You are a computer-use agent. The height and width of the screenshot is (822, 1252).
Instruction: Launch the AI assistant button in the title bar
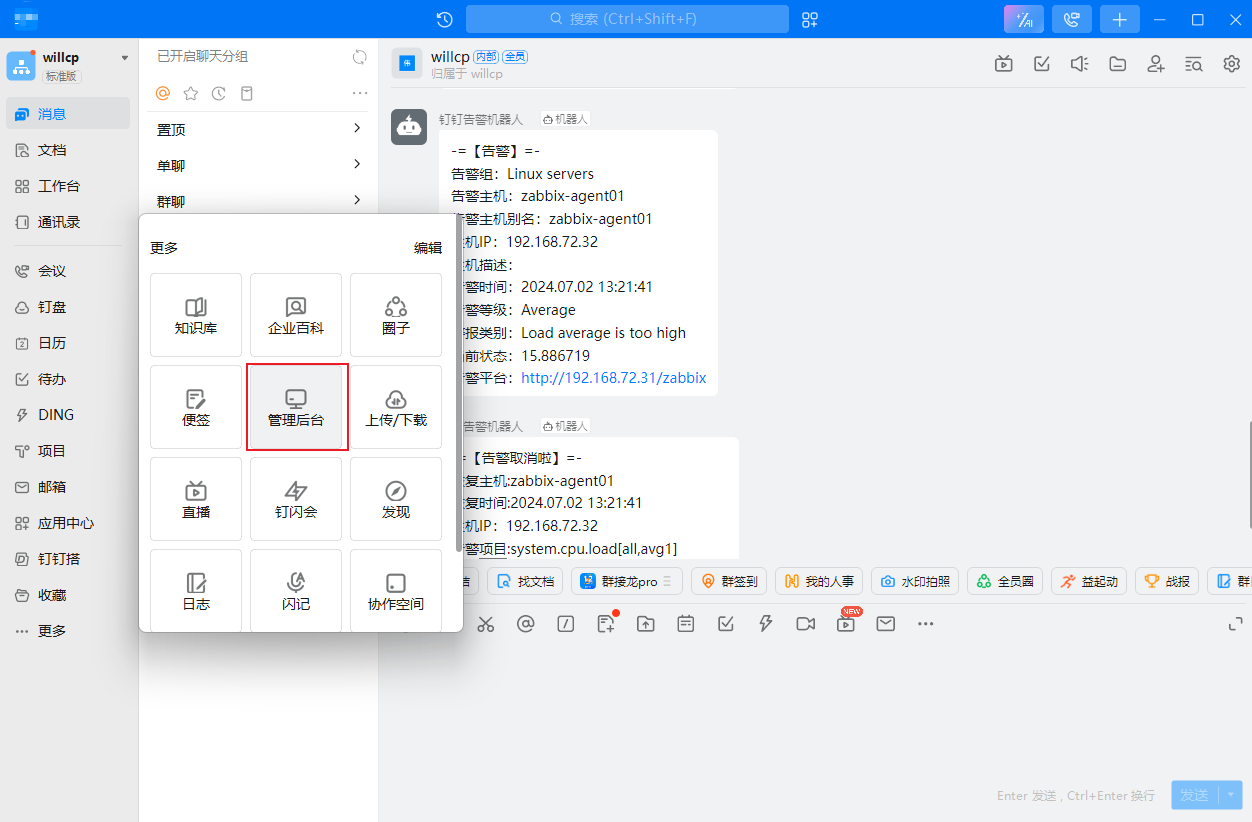click(1024, 19)
